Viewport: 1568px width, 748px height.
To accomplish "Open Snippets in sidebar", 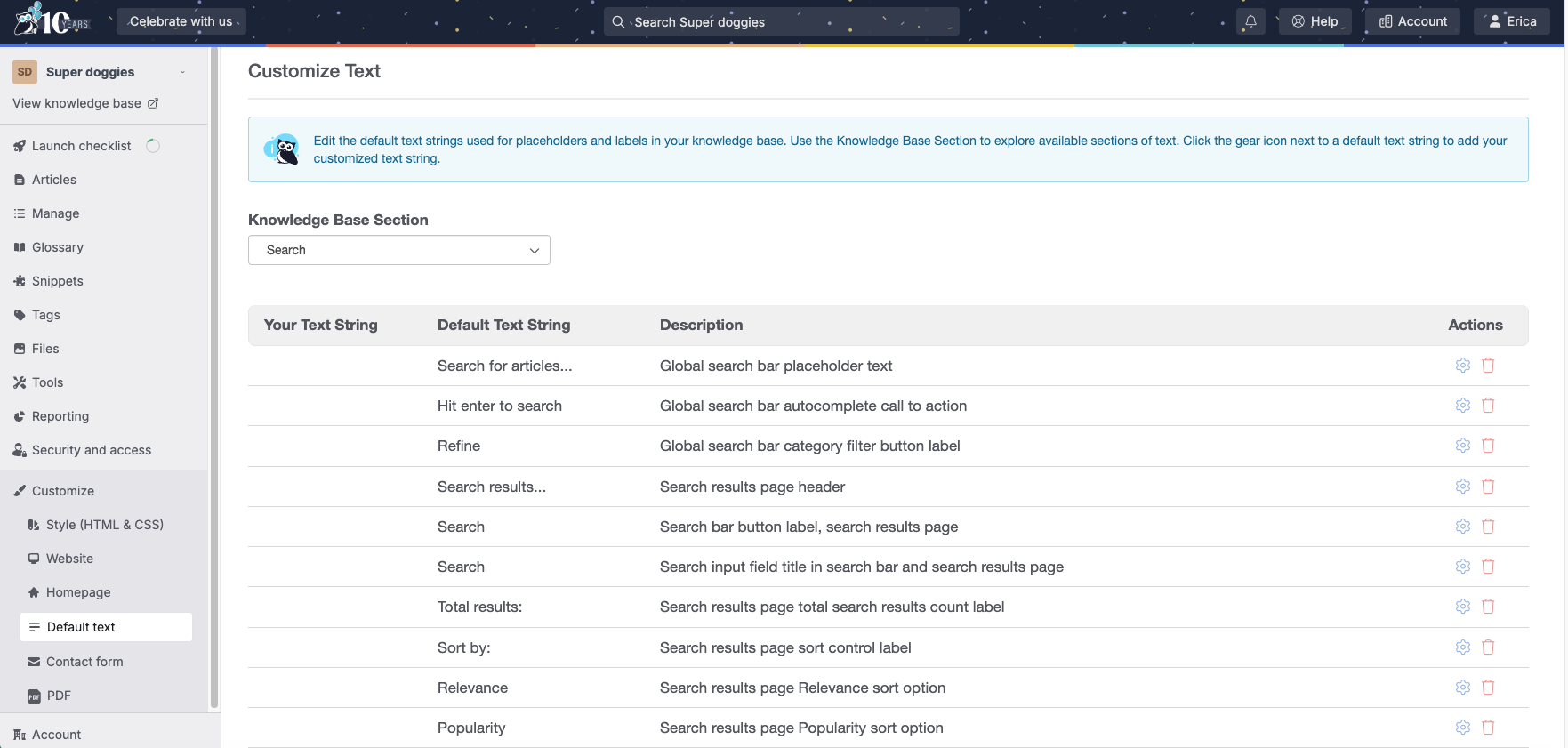I will [x=57, y=281].
